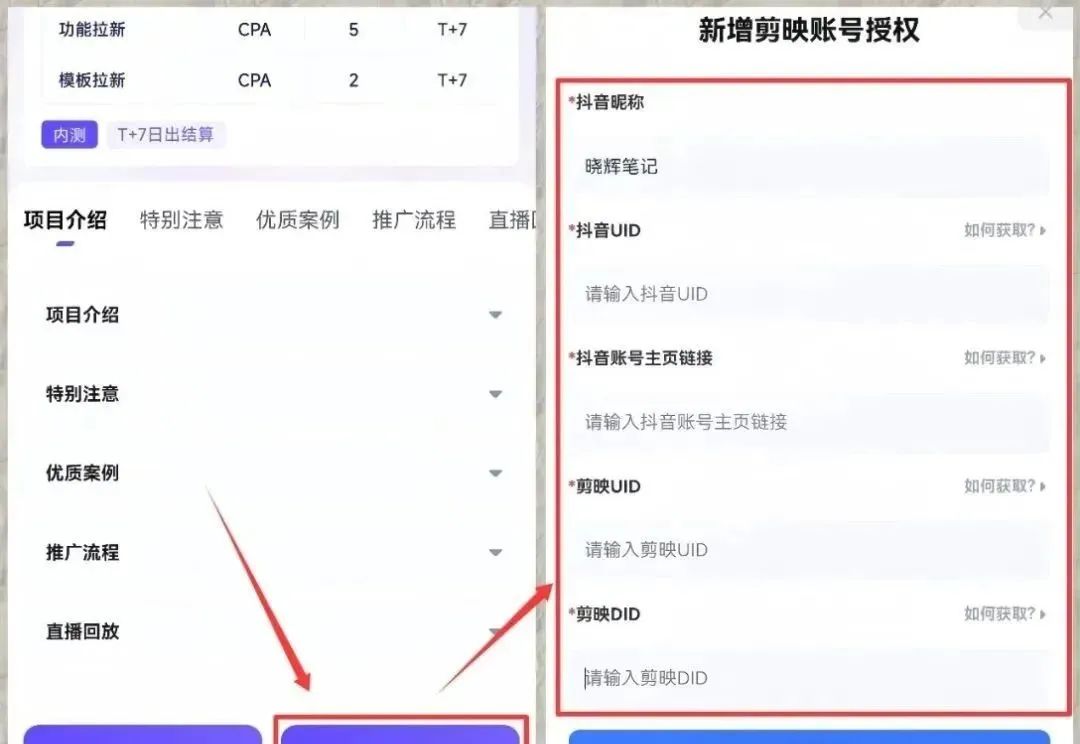1080x744 pixels.
Task: Click the 请输入剪映DID input box
Action: click(x=809, y=678)
